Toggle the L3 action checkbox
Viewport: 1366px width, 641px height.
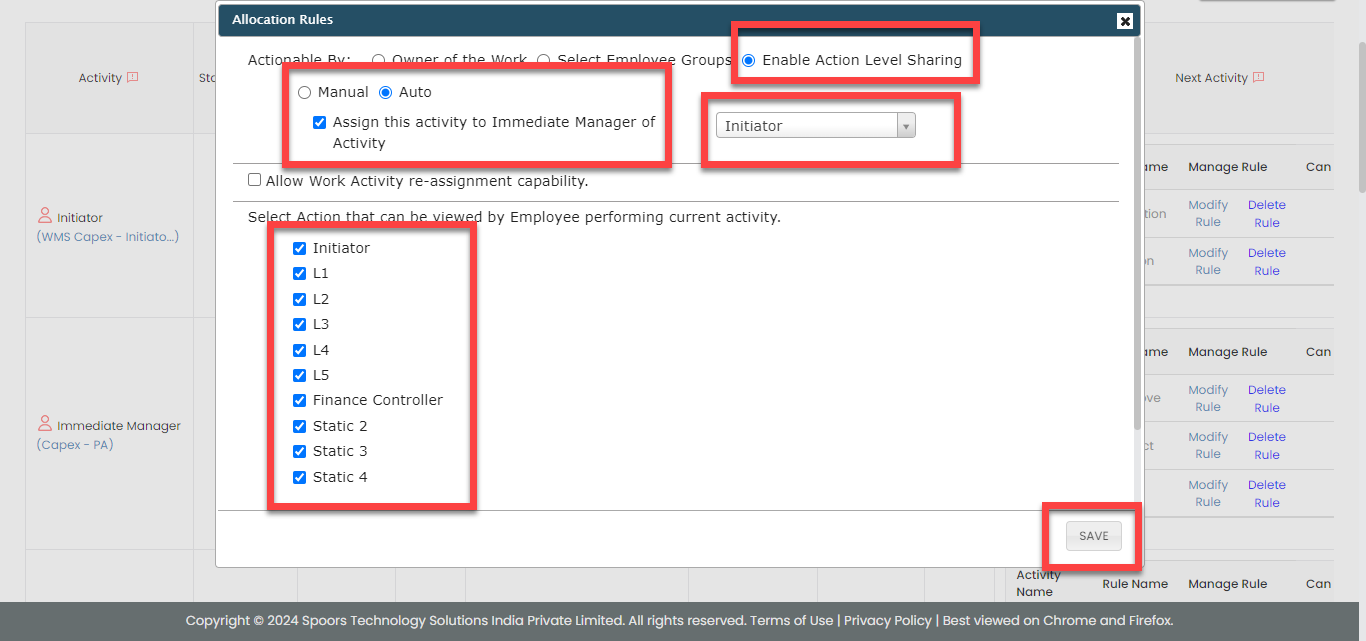[299, 325]
